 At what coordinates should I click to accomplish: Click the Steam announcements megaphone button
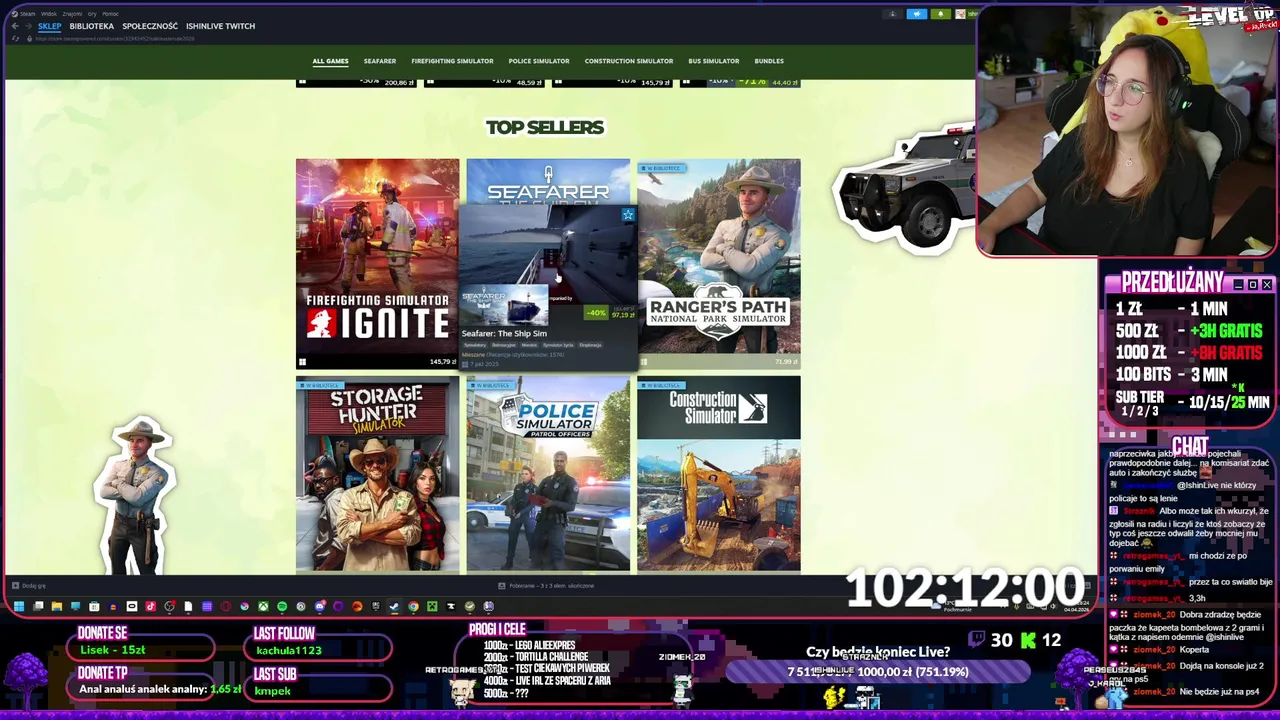pos(917,14)
